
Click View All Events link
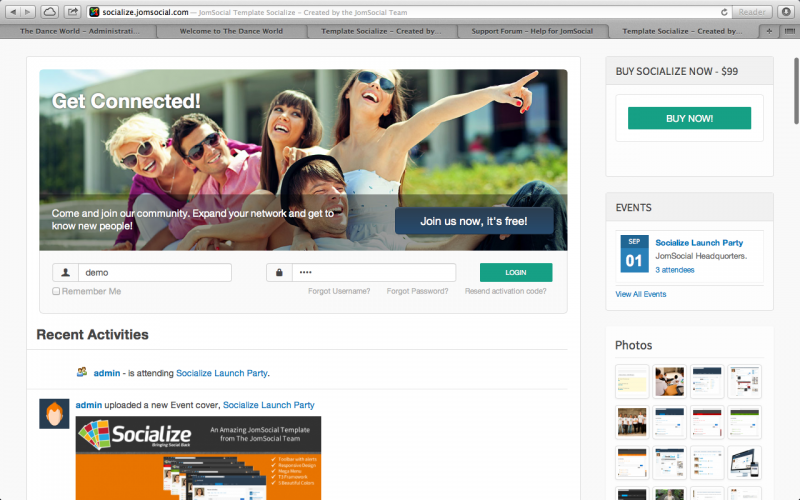point(641,294)
